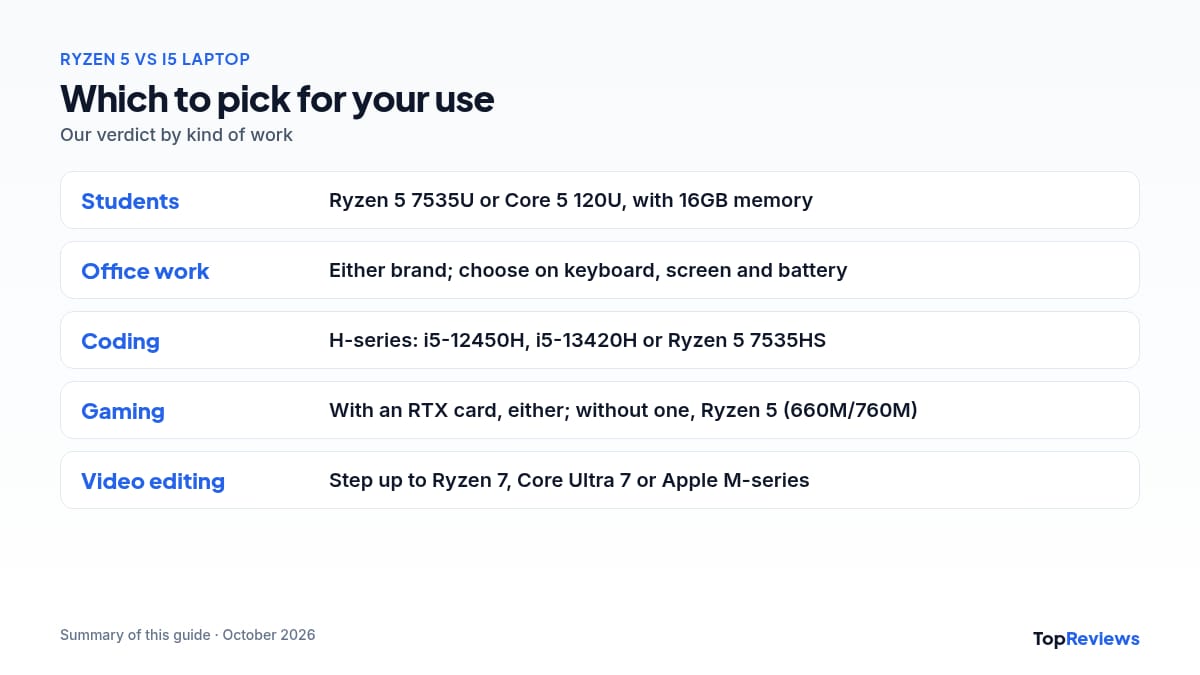Viewport: 1200px width, 675px height.
Task: Click the 'RYZEN 5 VS I5 LAPTOP' heading label
Action: 155,59
